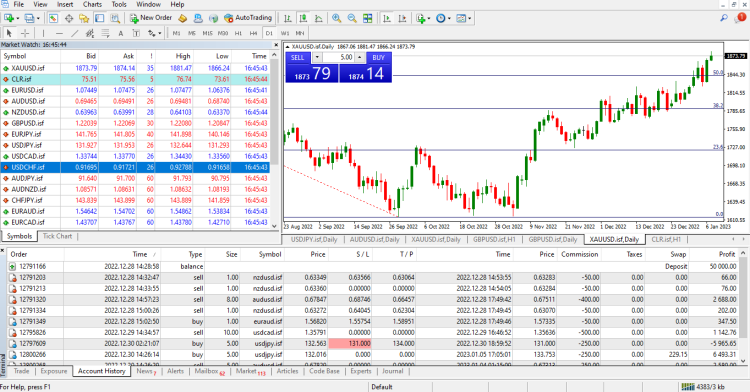Screen dimensions: 750x392
Task: Click the Profiles toolbar icon
Action: coord(30,18)
